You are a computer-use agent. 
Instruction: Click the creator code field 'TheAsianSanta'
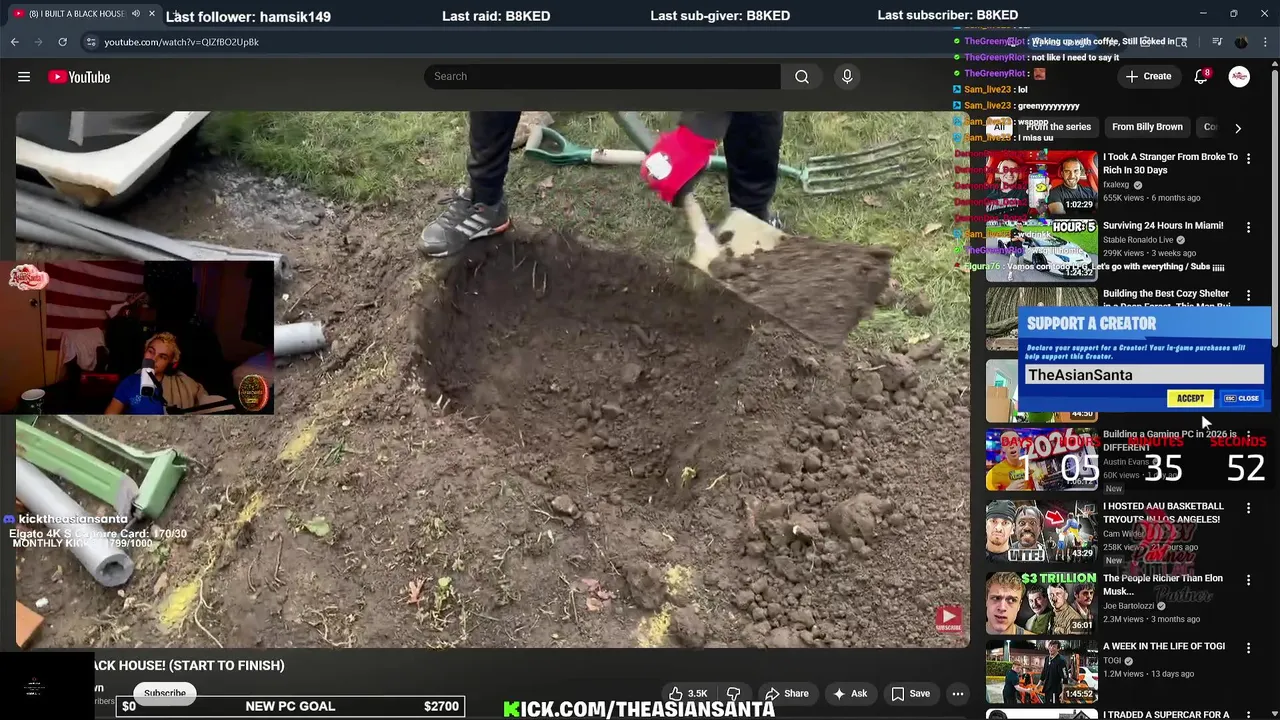coord(1144,375)
